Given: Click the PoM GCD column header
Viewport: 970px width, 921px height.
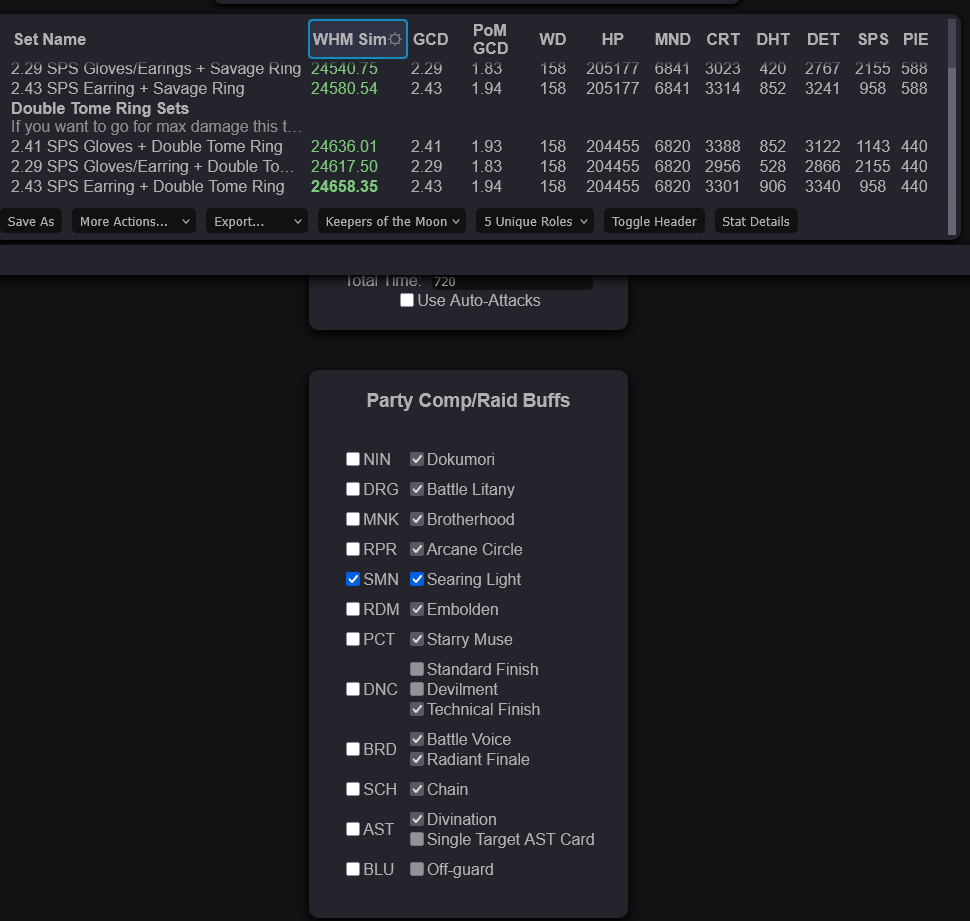Looking at the screenshot, I should (x=490, y=39).
